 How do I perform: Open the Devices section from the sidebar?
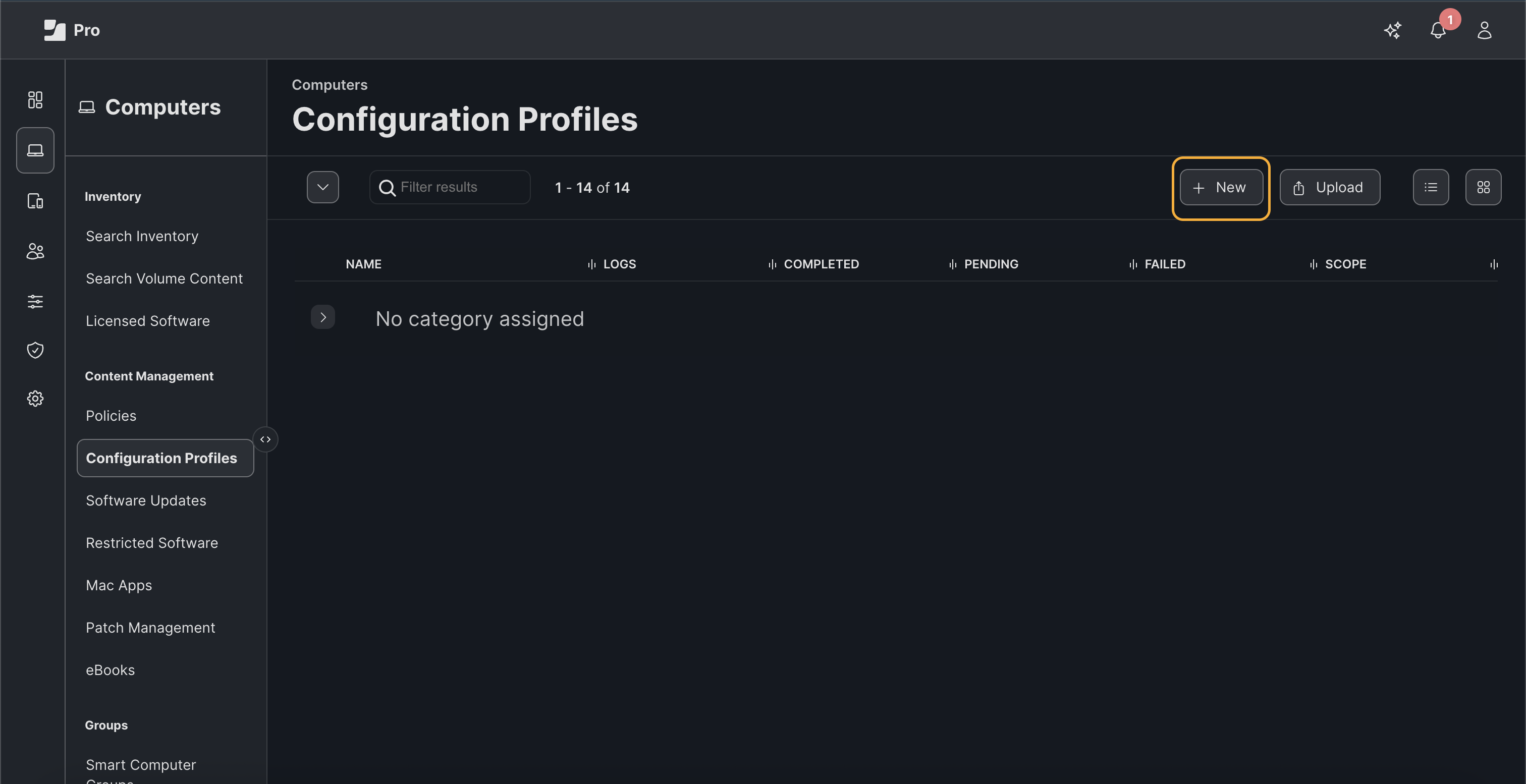coord(34,201)
